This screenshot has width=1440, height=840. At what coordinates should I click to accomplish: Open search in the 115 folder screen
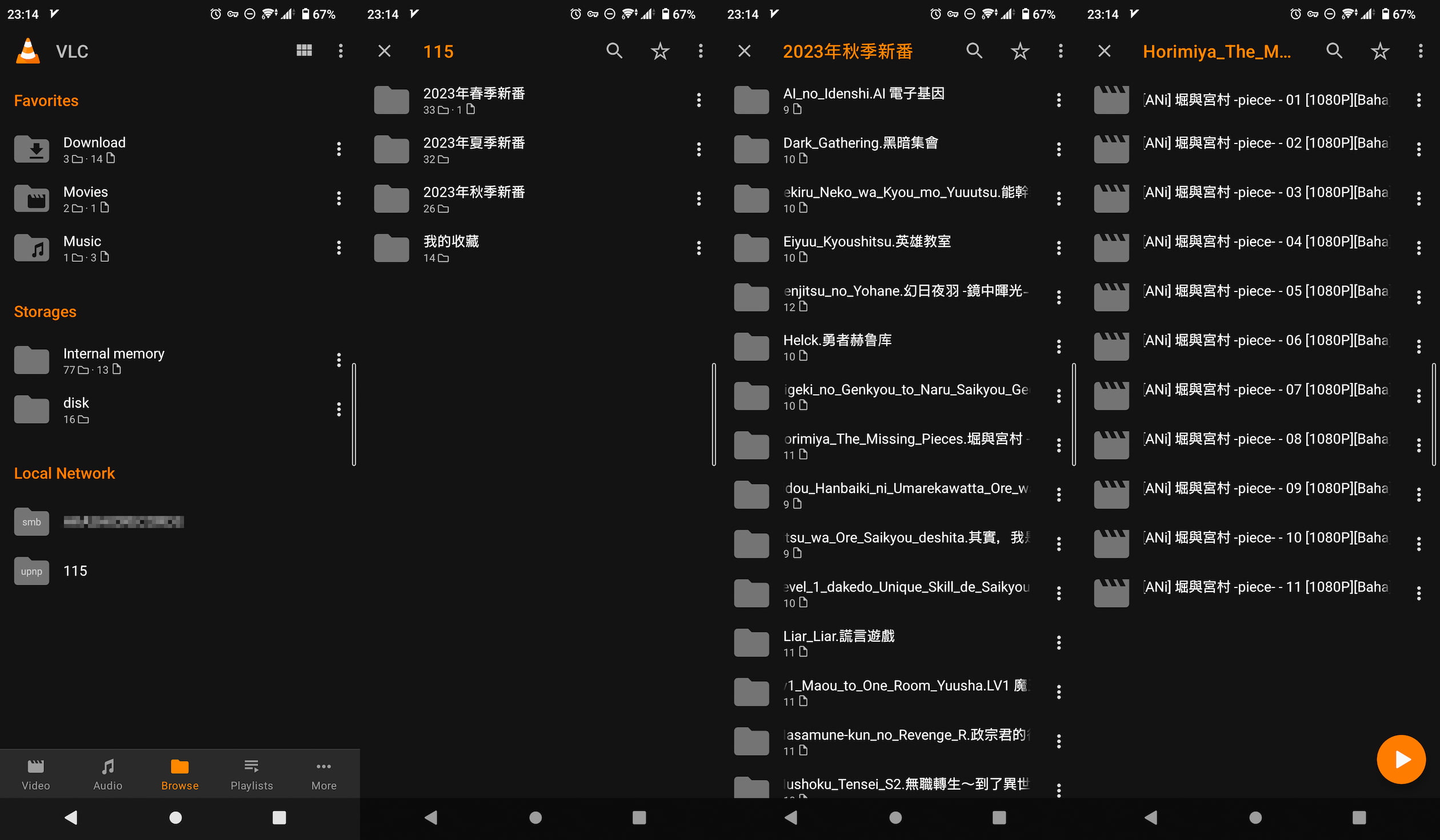click(x=614, y=51)
